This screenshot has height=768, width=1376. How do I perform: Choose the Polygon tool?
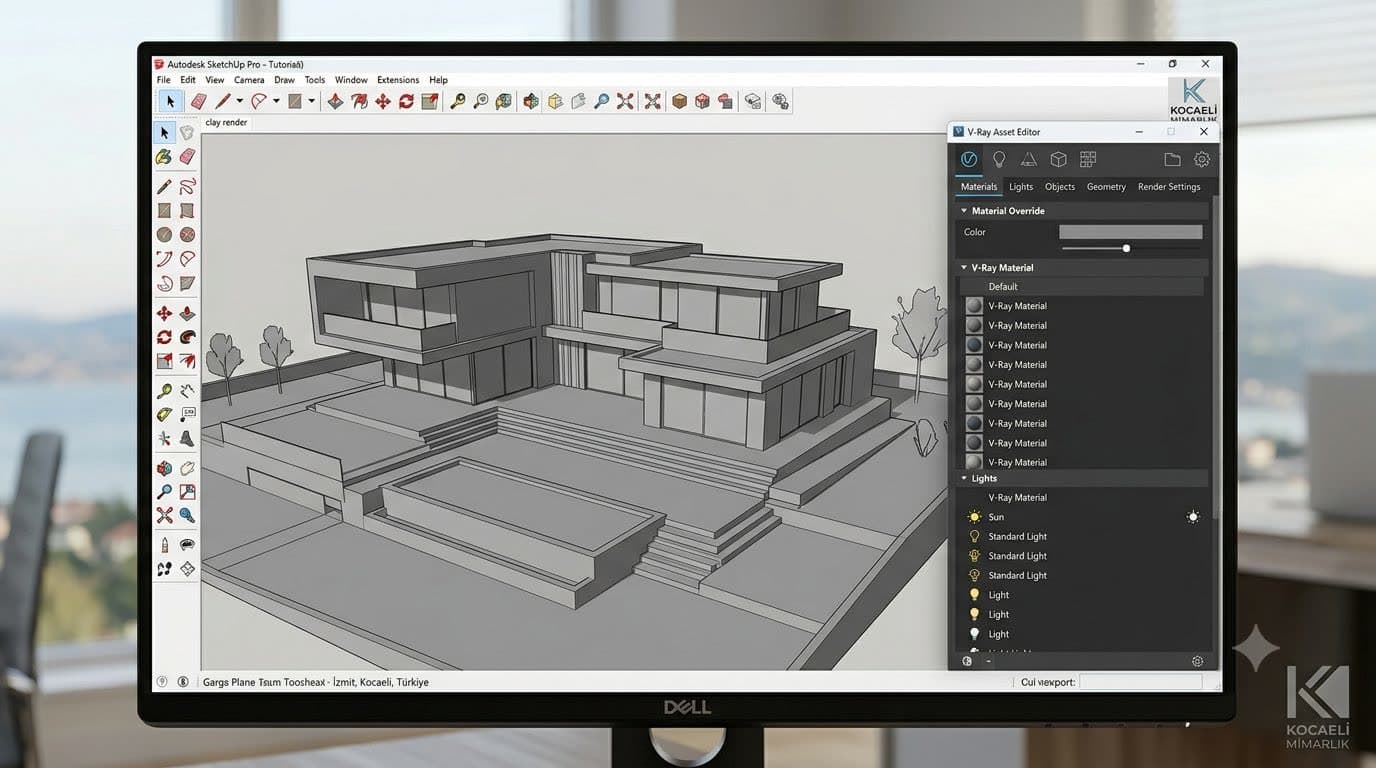coord(187,235)
